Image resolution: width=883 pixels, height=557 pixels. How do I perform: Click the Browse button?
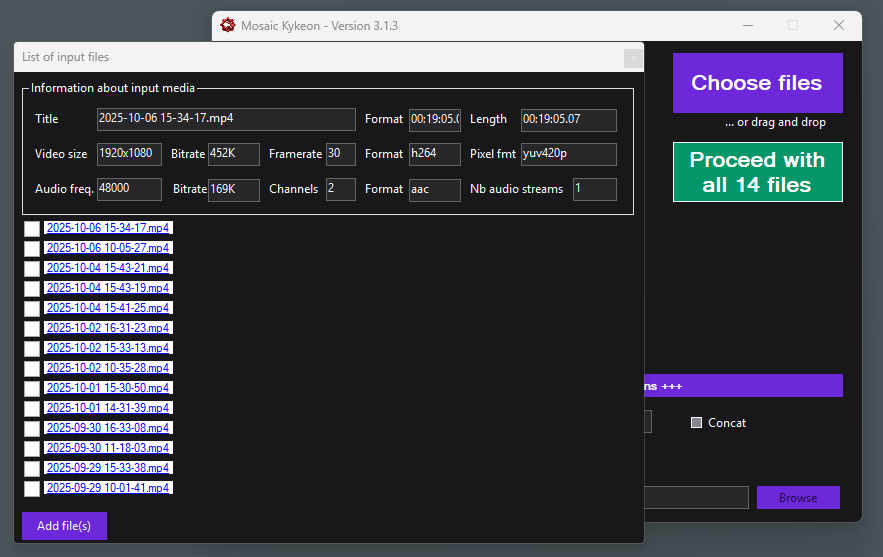coord(797,497)
